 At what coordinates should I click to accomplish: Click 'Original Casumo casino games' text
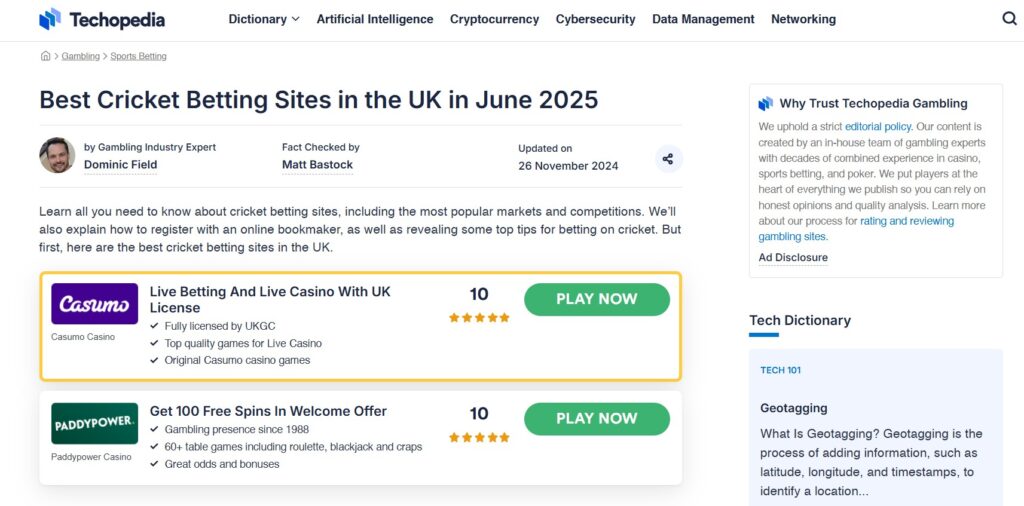point(237,360)
